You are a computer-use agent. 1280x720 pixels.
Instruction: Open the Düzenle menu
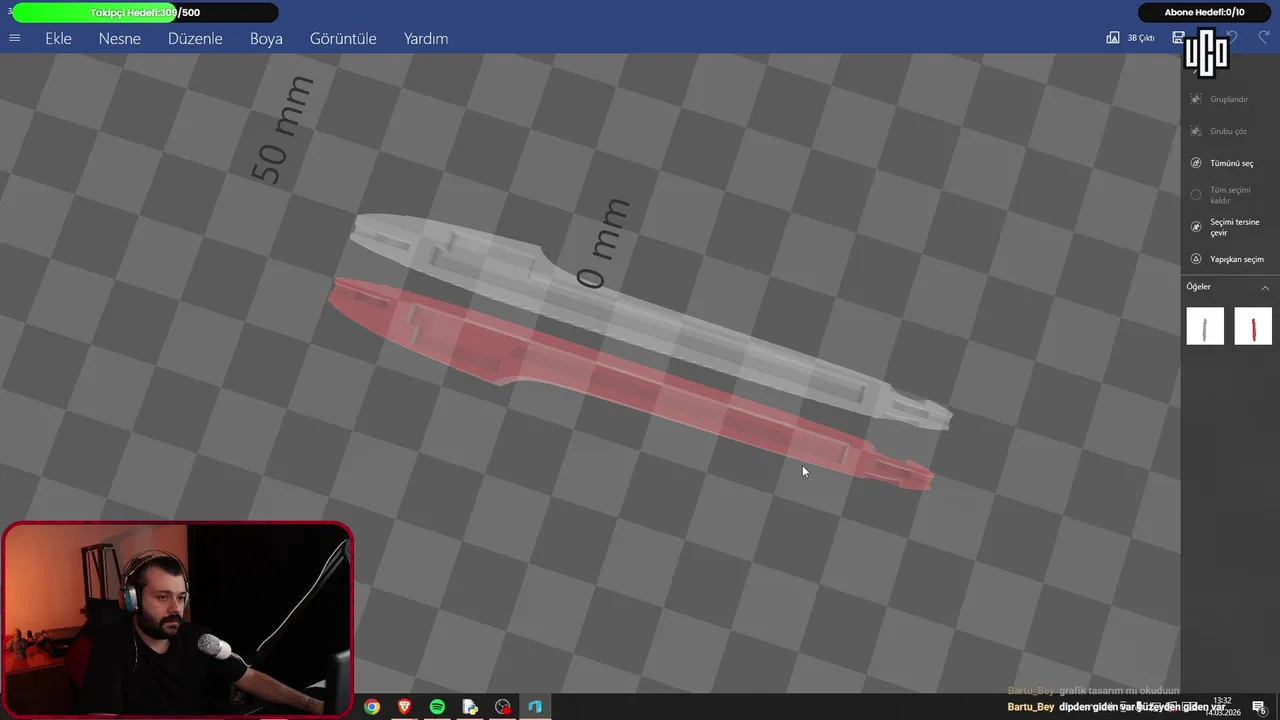pos(195,39)
